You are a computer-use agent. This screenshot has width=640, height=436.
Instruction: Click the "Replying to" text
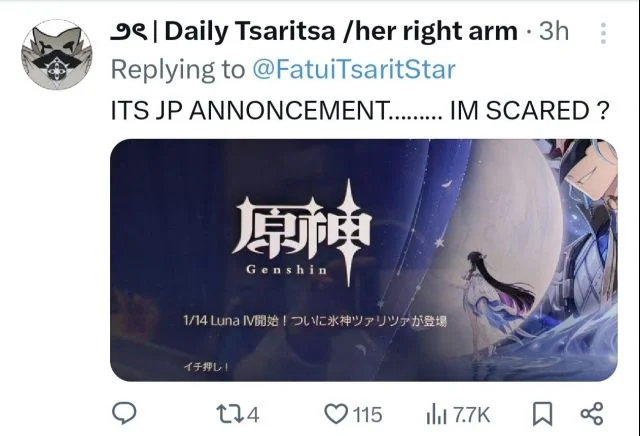[x=178, y=69]
